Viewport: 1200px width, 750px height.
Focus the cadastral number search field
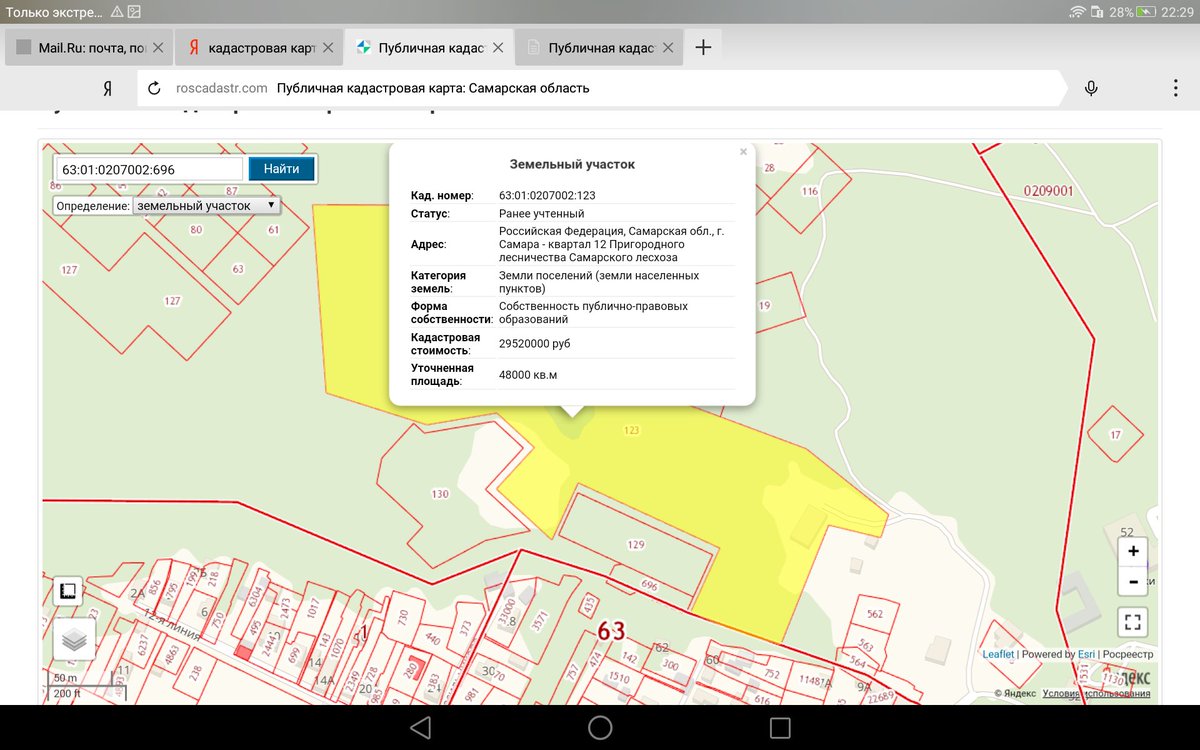pos(149,169)
